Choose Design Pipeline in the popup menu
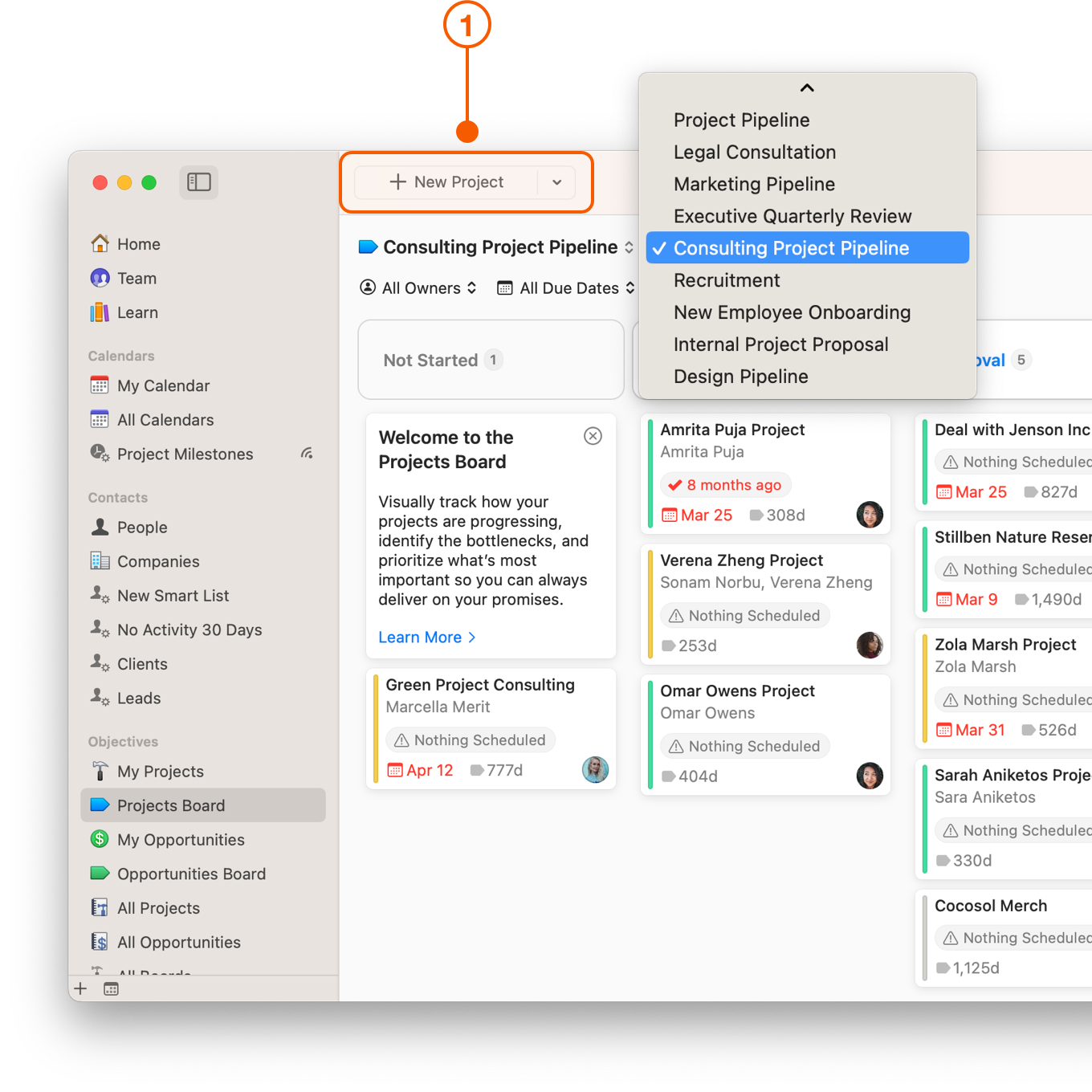1092x1092 pixels. coord(740,377)
